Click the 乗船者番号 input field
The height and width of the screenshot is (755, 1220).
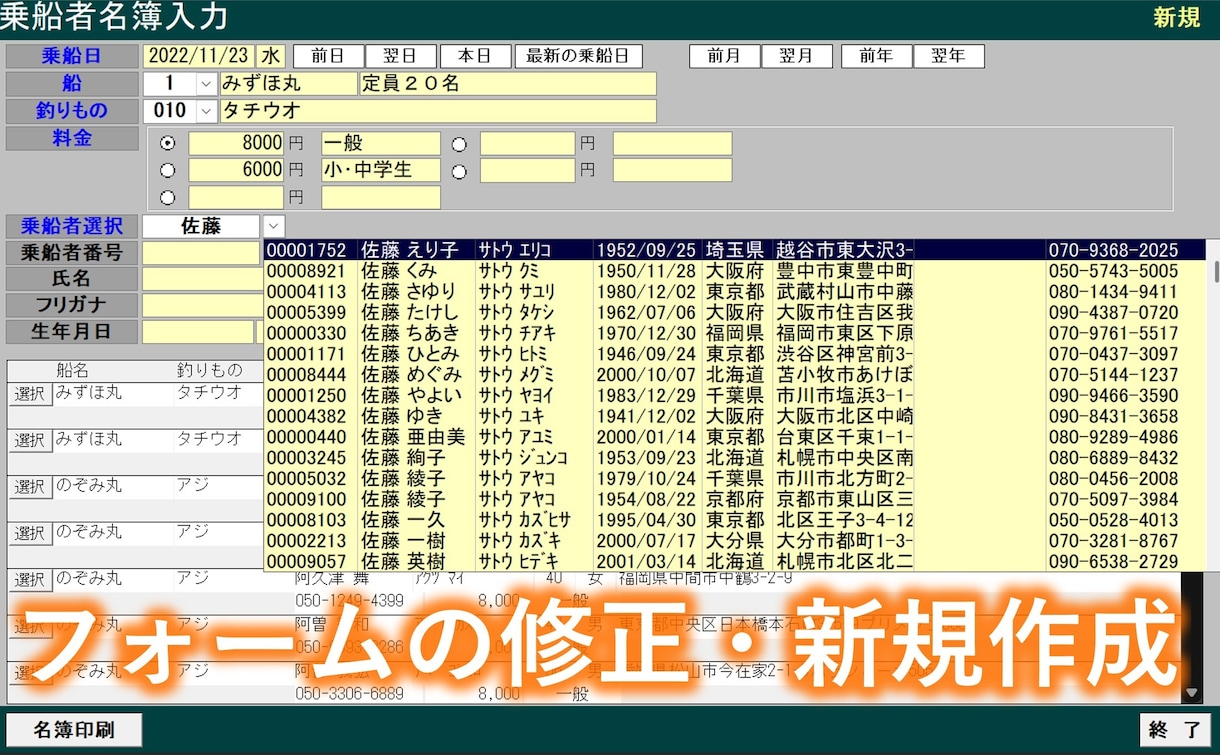click(x=202, y=253)
